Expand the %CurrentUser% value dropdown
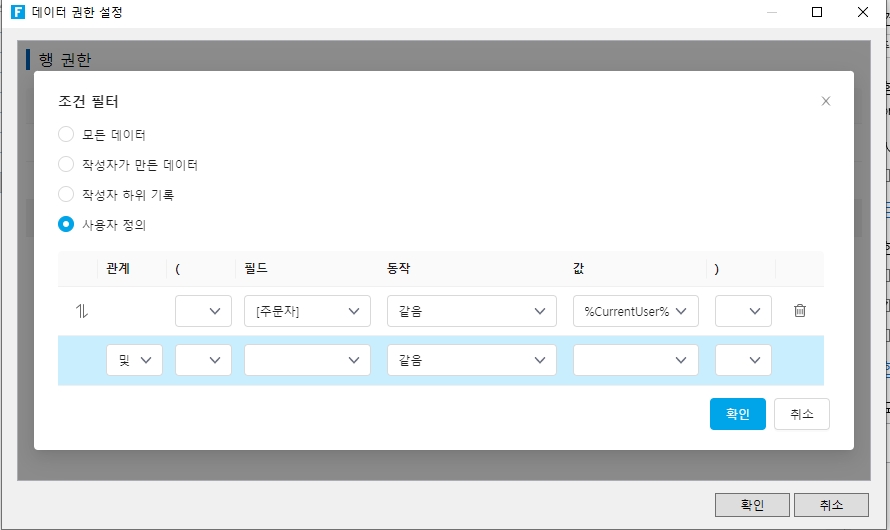Screen dimensions: 890x530 coord(635,311)
